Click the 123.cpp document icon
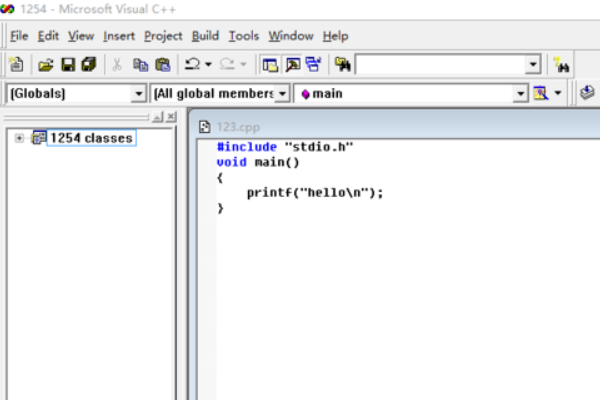The image size is (600, 400). click(205, 127)
